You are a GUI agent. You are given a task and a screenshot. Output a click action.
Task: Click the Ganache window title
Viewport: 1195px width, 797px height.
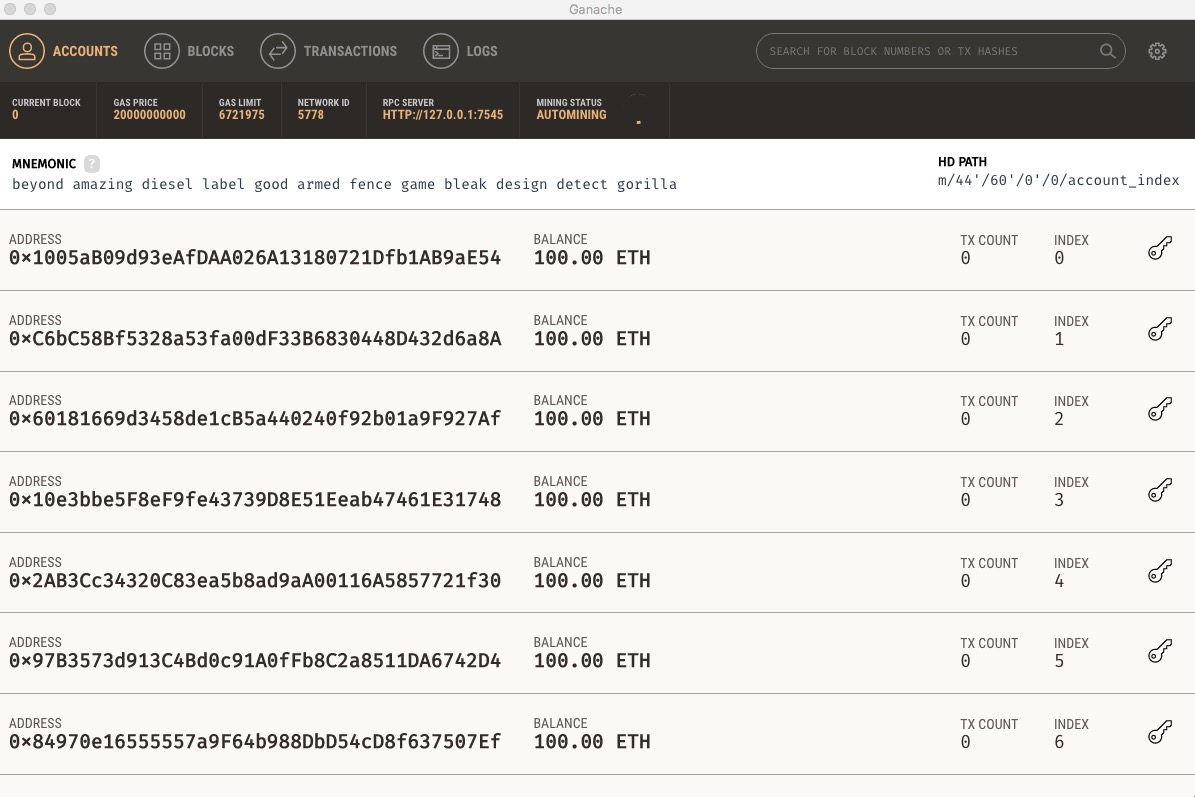(x=596, y=9)
